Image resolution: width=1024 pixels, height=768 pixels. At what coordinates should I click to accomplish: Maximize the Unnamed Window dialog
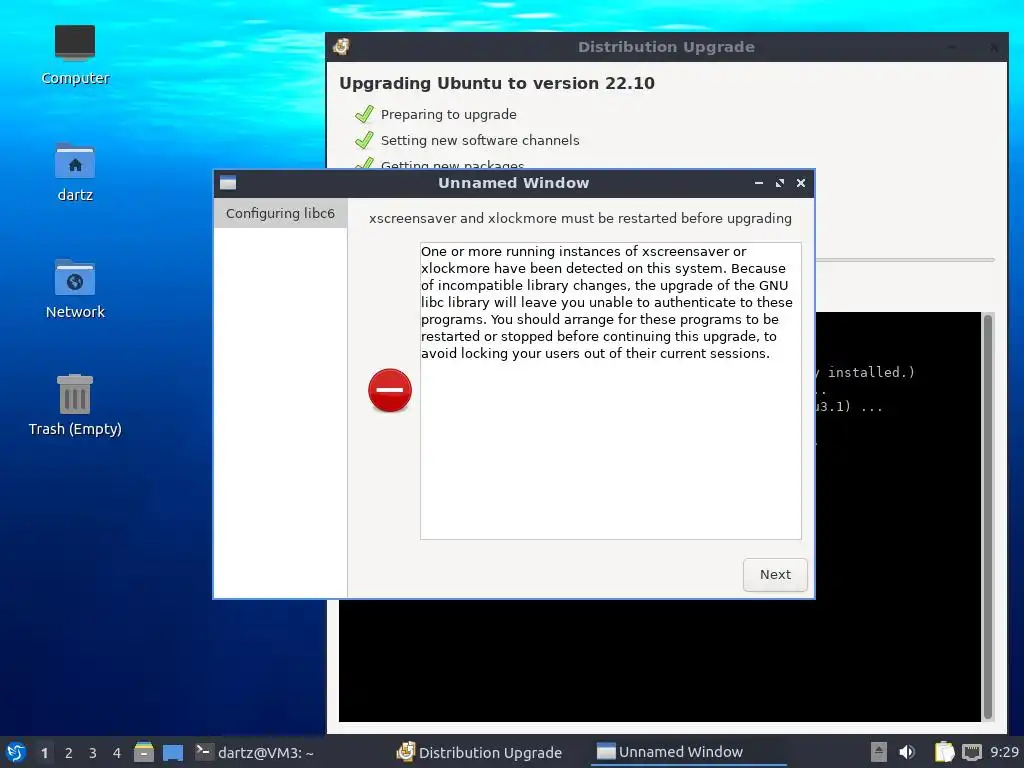780,184
